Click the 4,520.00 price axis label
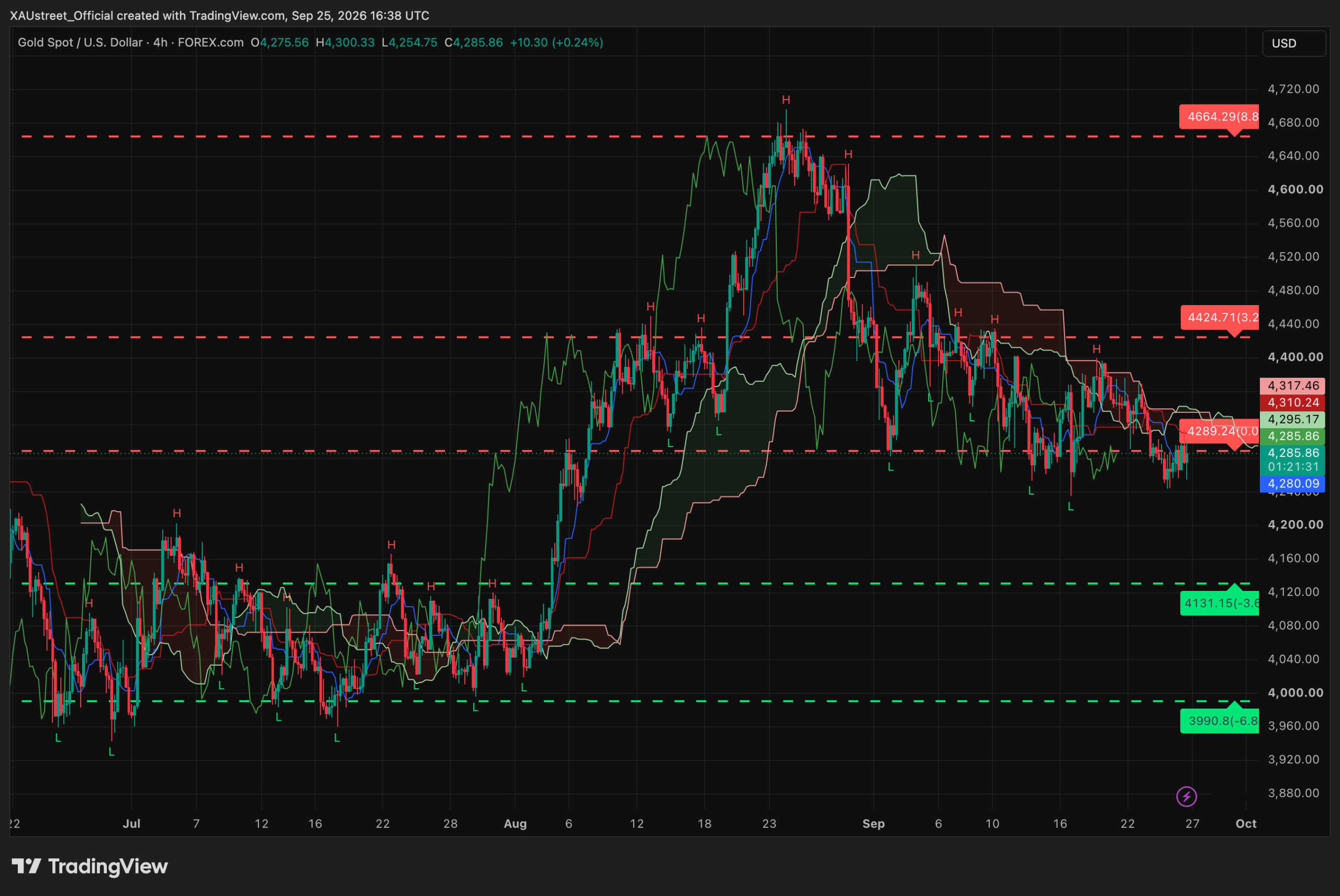Image resolution: width=1340 pixels, height=896 pixels. [1293, 256]
